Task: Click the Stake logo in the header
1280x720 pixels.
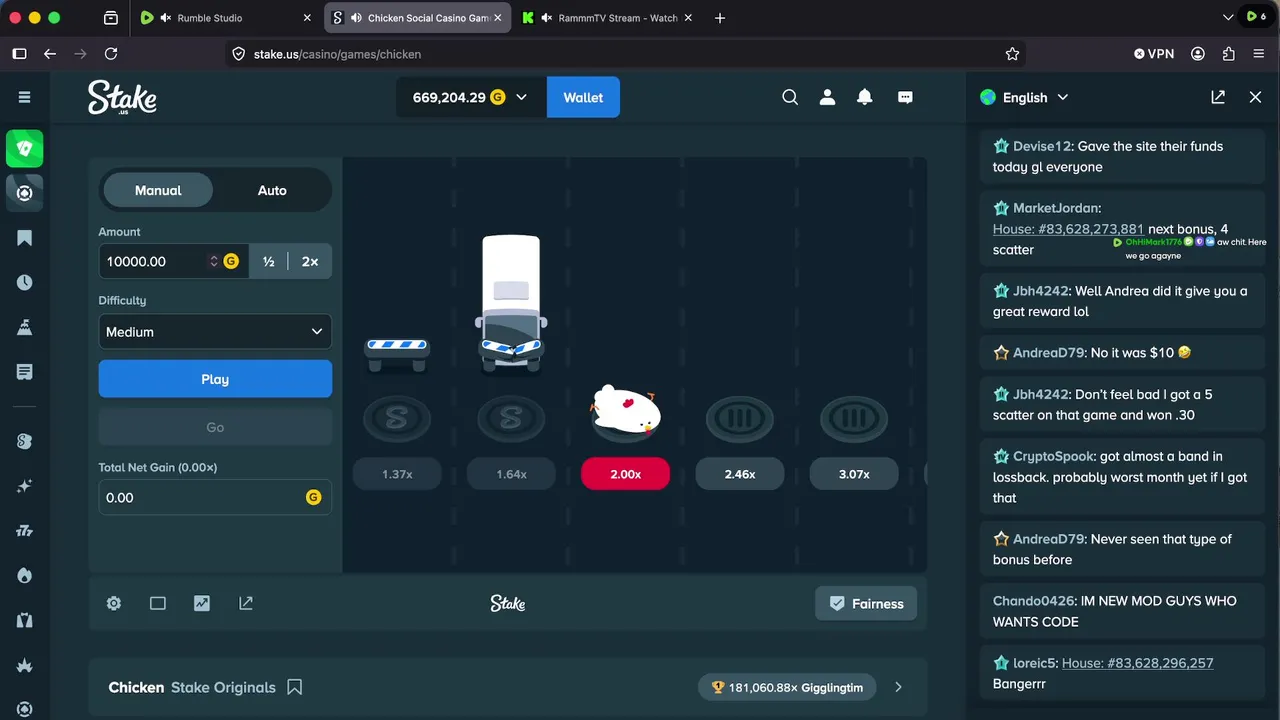Action: pyautogui.click(x=122, y=97)
